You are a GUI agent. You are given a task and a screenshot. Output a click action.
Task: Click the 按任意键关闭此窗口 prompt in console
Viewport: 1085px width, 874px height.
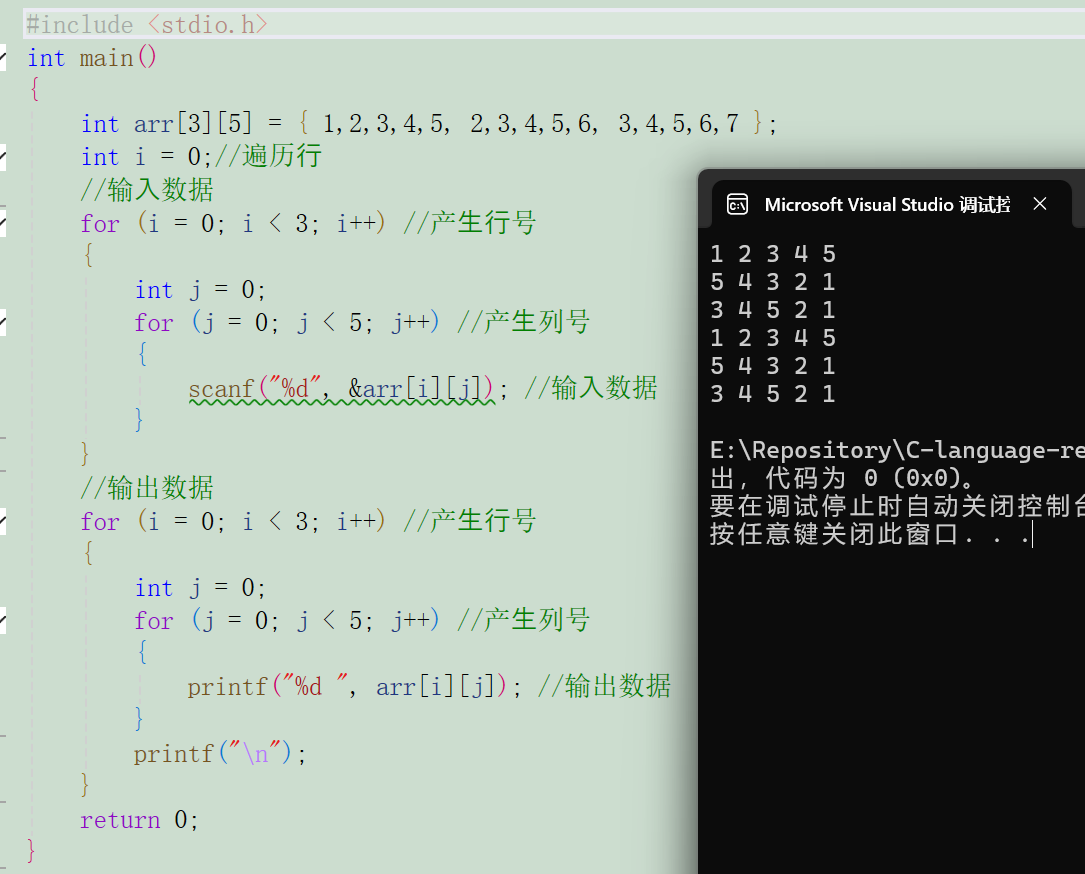click(870, 534)
